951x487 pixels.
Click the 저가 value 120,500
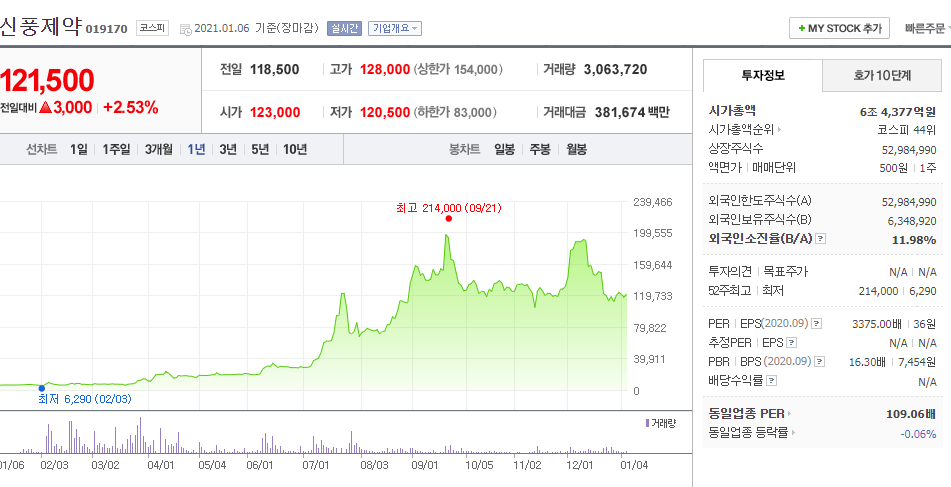(385, 112)
